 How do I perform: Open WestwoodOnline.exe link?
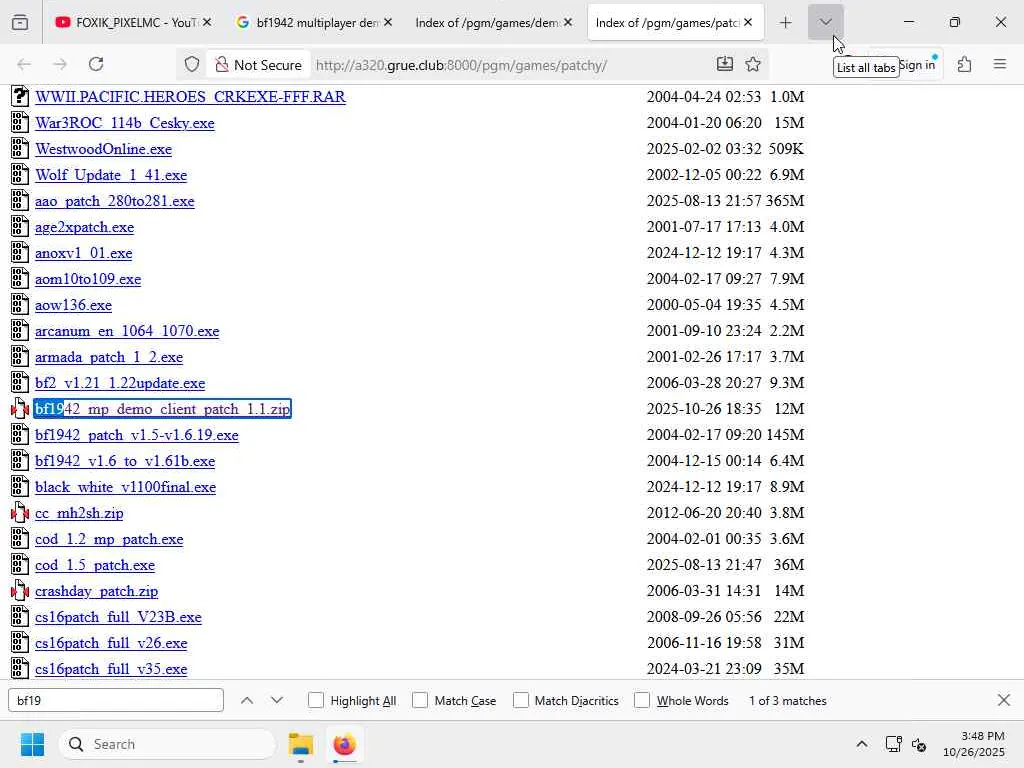pyautogui.click(x=103, y=149)
